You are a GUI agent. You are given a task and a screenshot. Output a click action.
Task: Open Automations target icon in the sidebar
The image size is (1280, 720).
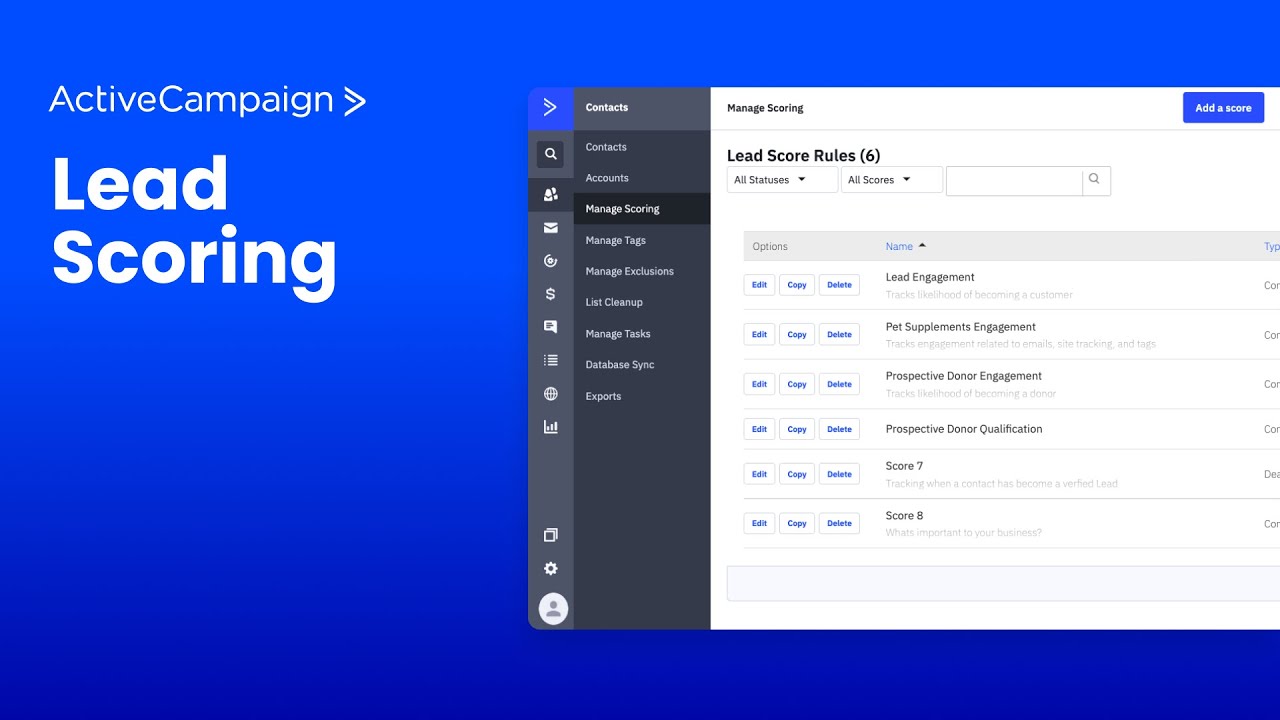pos(550,261)
